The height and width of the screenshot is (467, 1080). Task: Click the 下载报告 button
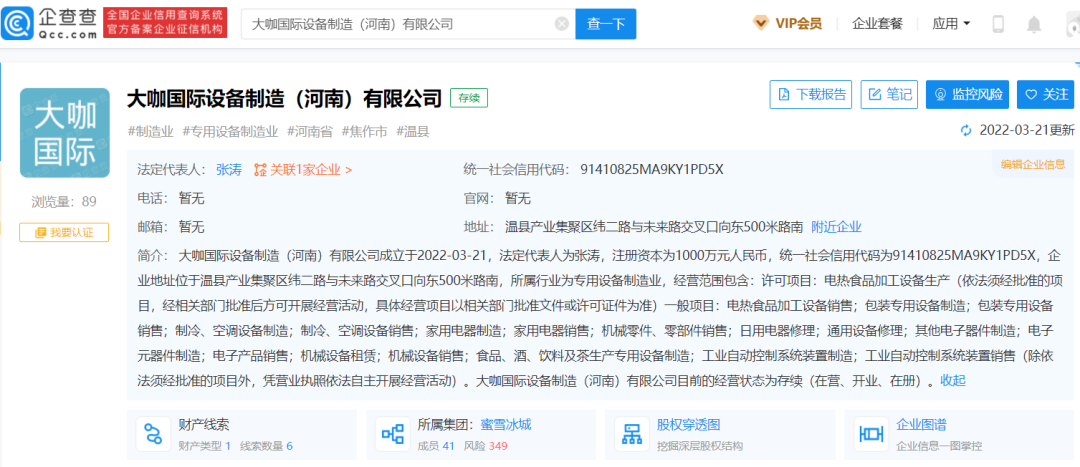[x=811, y=94]
